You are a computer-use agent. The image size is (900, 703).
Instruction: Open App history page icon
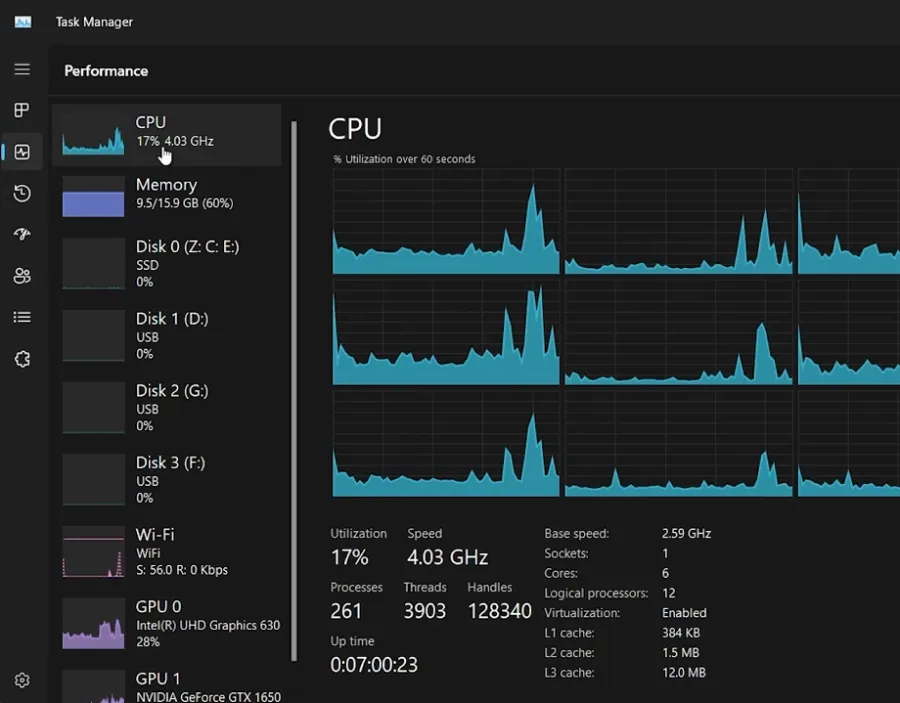click(22, 193)
